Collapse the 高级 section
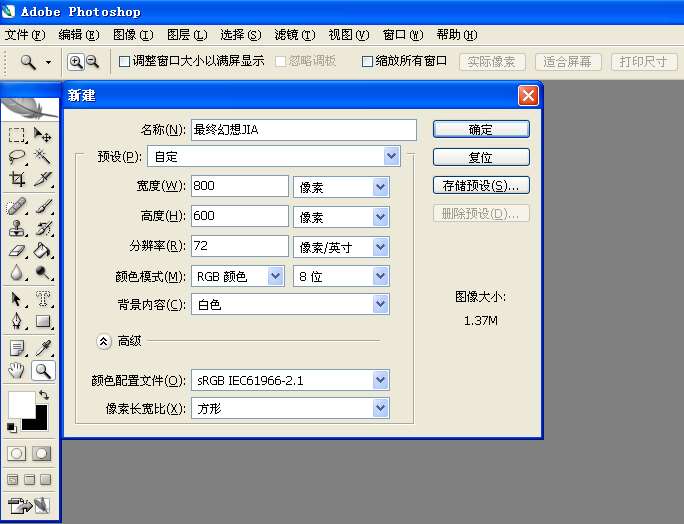This screenshot has height=524, width=684. tap(103, 341)
